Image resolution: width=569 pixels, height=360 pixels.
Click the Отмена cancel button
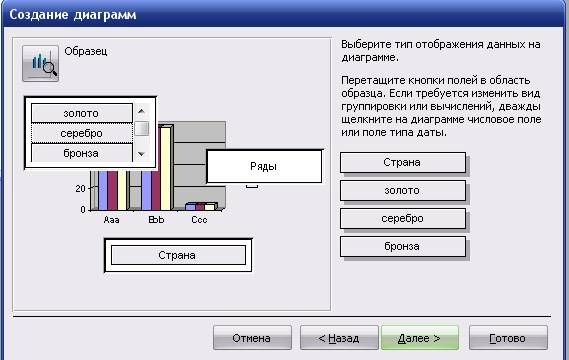coord(252,338)
